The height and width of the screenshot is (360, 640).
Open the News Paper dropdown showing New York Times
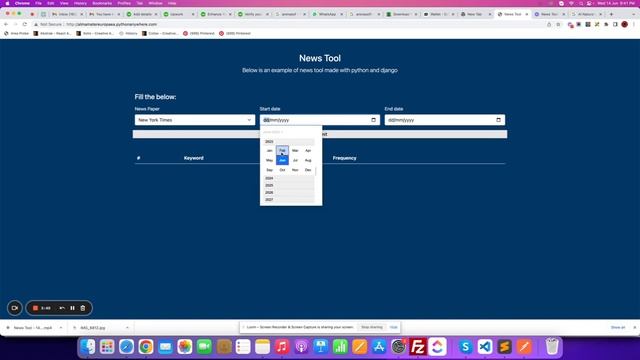195,120
